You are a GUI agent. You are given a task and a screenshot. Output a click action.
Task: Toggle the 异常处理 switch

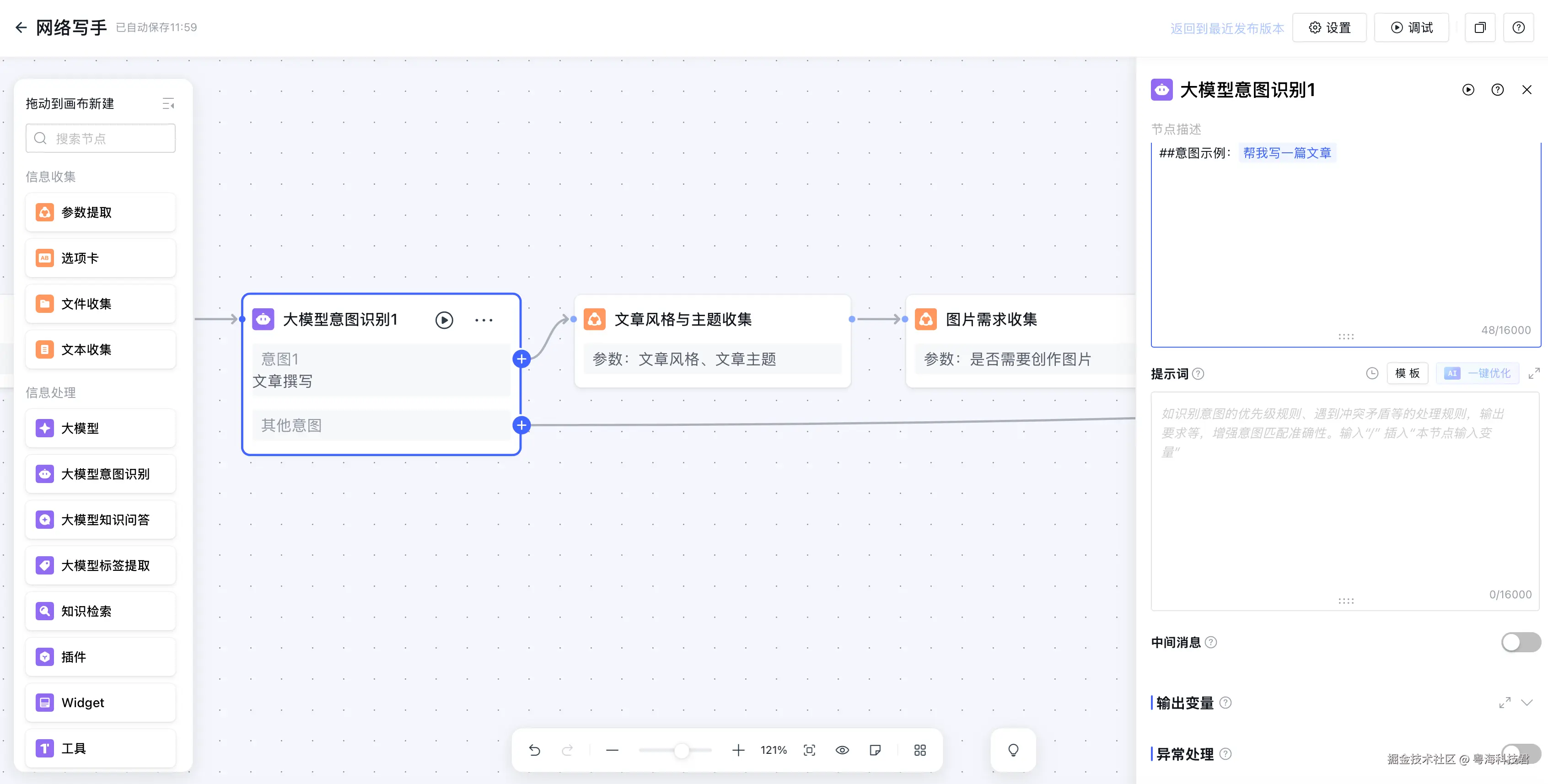click(x=1521, y=753)
